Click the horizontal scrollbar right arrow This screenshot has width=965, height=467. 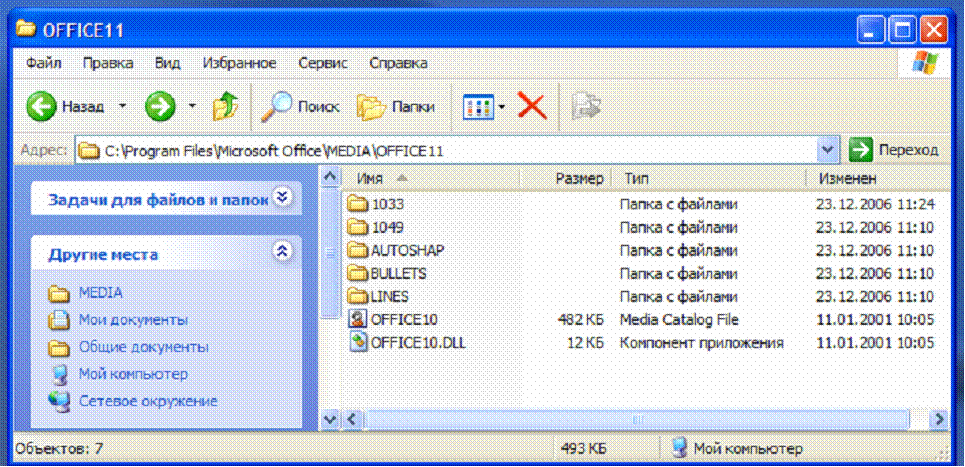pos(939,420)
